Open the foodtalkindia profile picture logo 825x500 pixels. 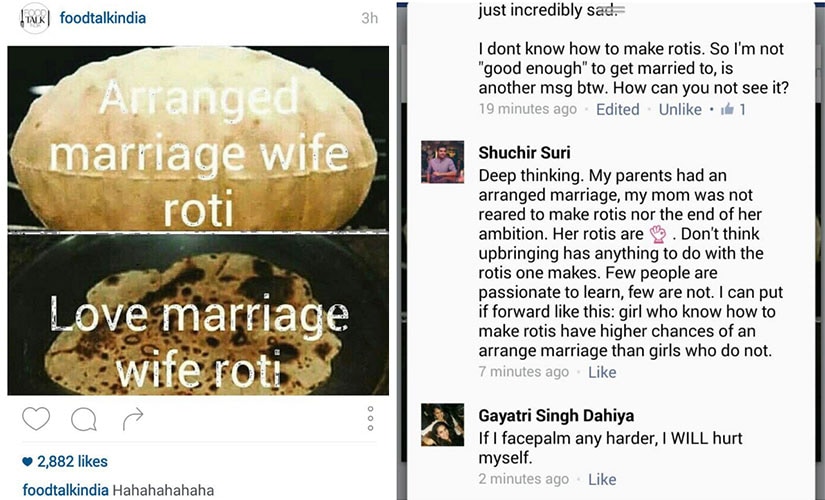pyautogui.click(x=35, y=18)
